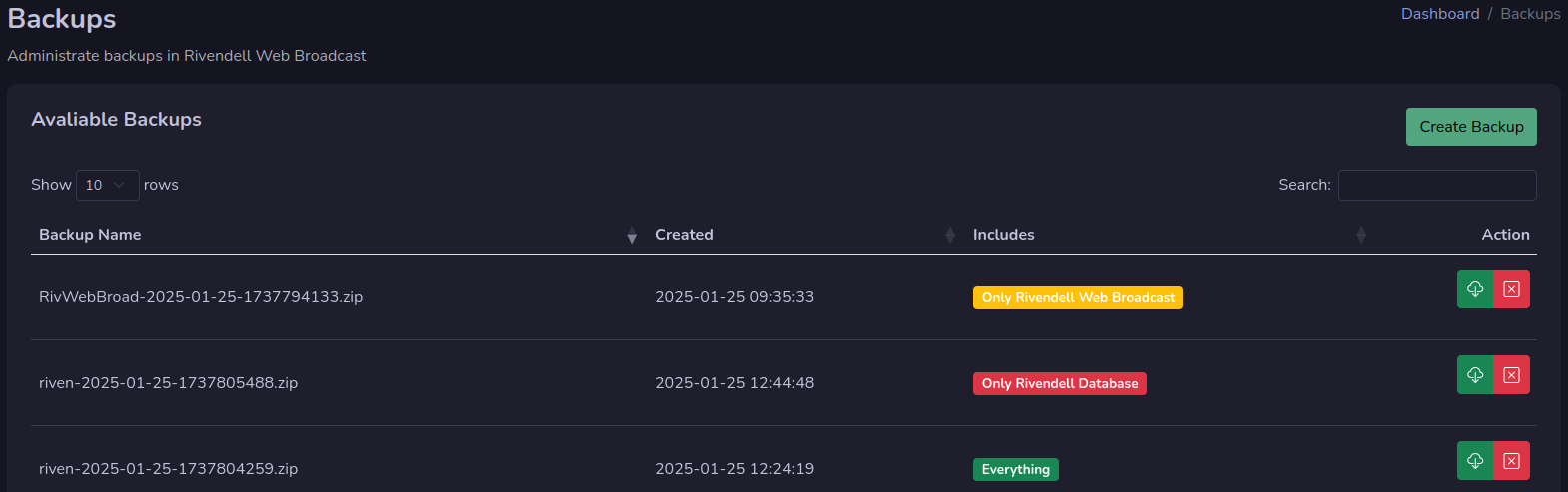
Task: Click the Create Backup button
Action: [1471, 127]
